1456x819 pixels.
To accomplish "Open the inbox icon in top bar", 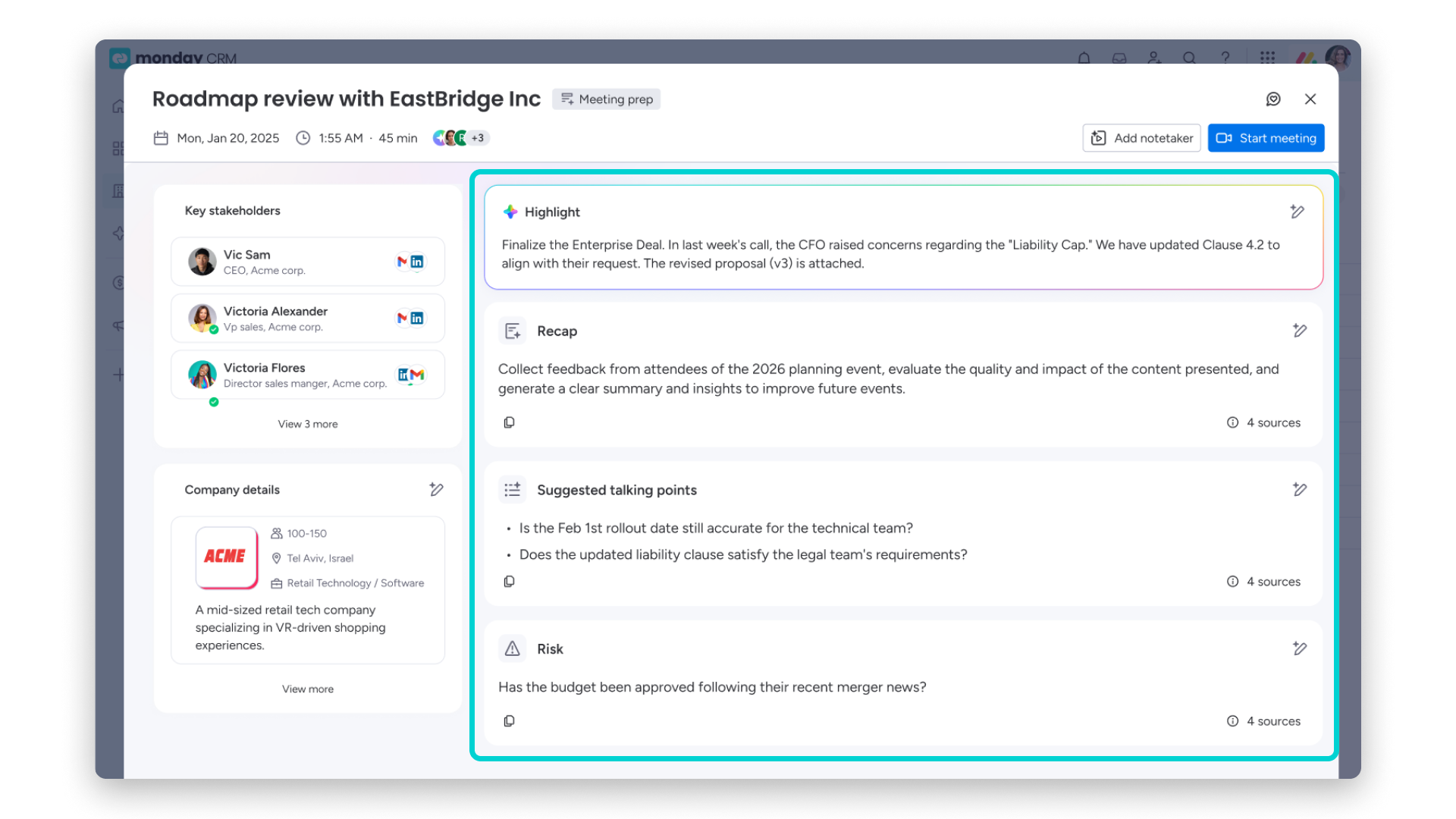I will 1119,58.
